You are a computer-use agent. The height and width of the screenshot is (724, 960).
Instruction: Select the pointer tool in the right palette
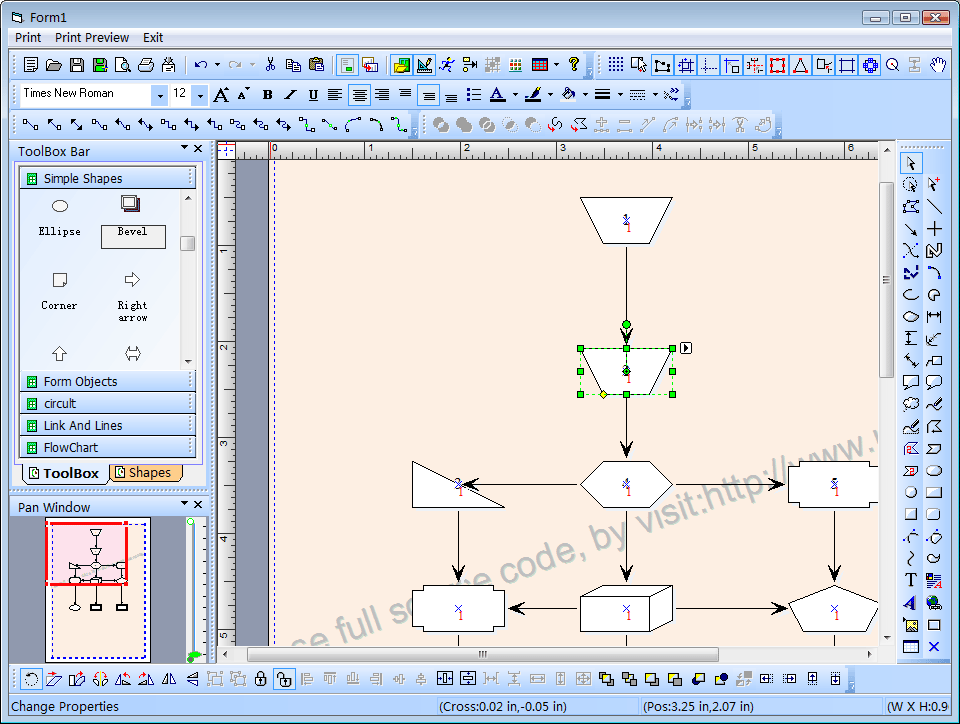[911, 163]
